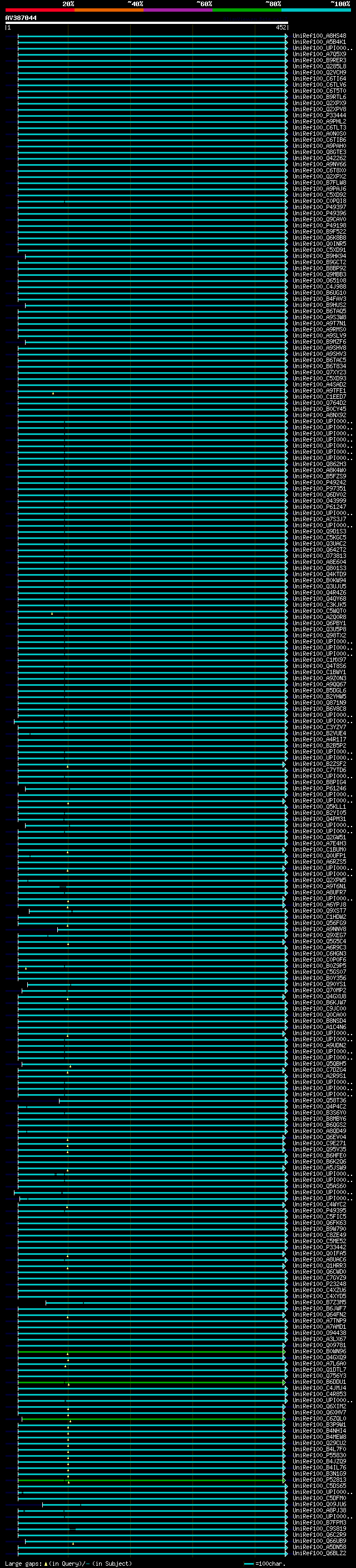Click hit label UniRef100_B9HK94
This screenshot has width=356, height=1568.
click(x=319, y=256)
